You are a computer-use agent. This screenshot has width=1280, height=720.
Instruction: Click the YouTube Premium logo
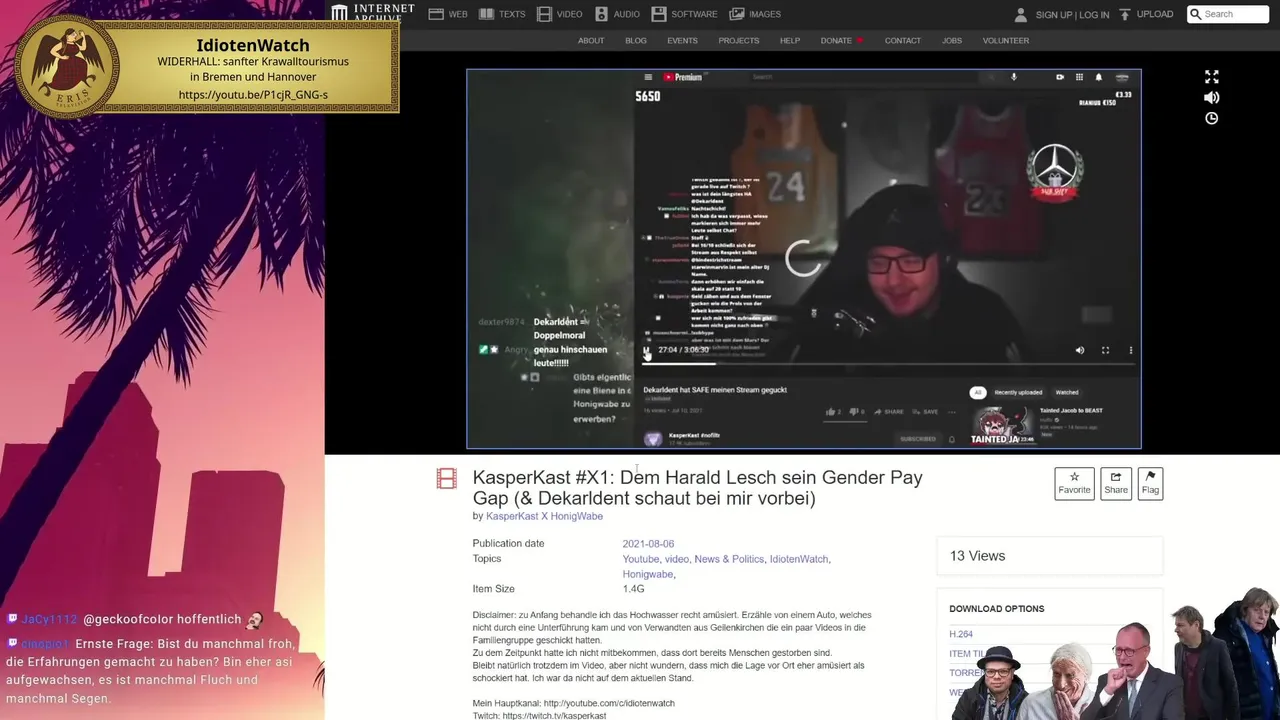pyautogui.click(x=682, y=77)
